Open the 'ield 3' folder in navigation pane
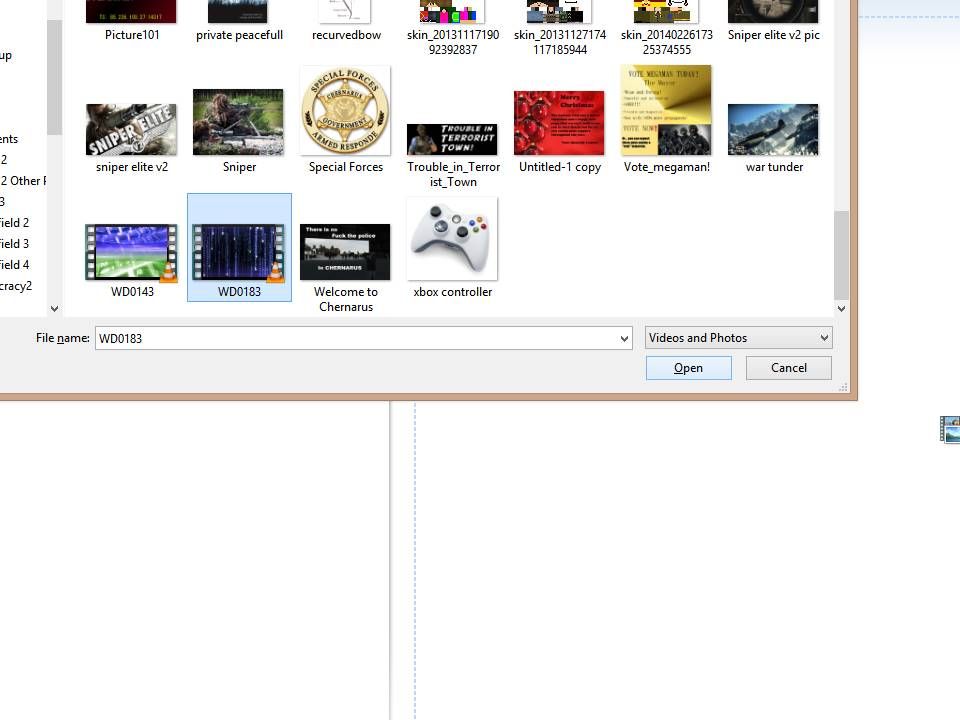 click(13, 244)
